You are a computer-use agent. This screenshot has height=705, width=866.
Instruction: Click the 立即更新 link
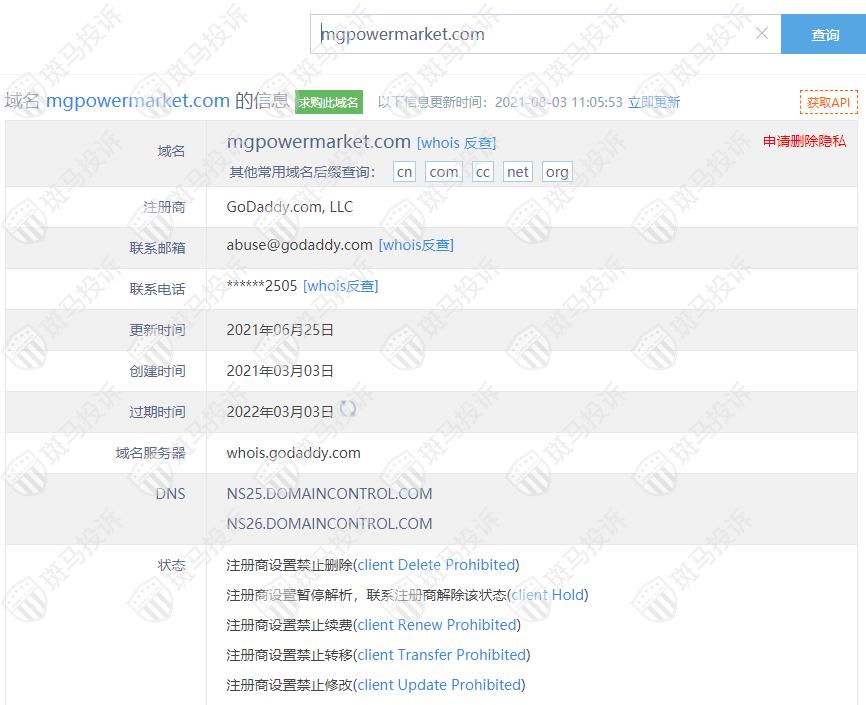[x=654, y=102]
